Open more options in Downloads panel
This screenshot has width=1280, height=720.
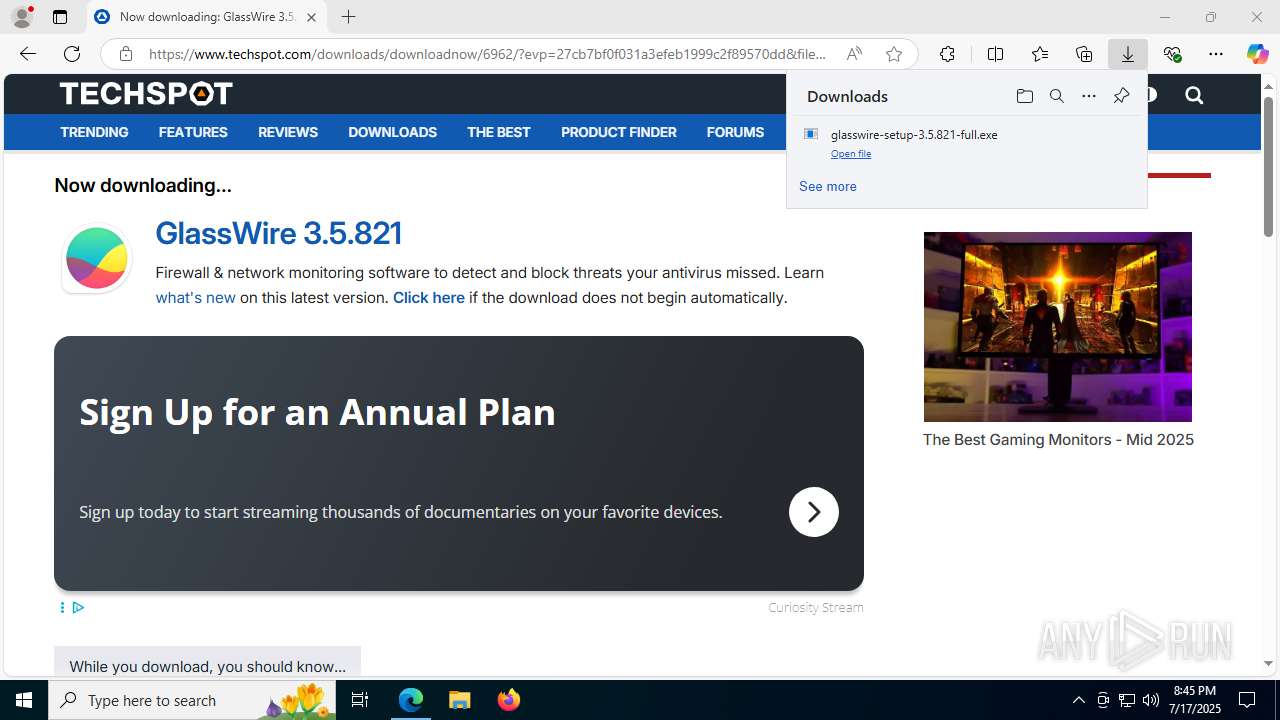(1088, 96)
